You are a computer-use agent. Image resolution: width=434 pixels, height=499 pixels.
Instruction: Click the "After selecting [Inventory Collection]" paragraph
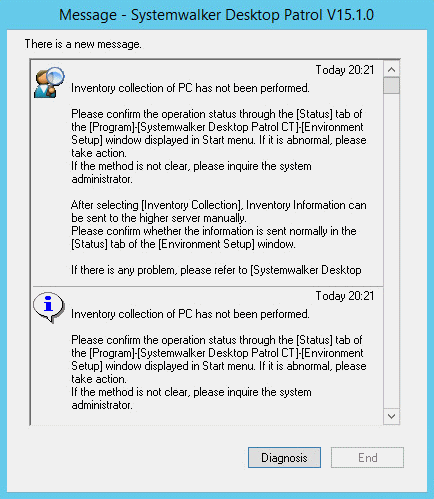pyautogui.click(x=219, y=224)
